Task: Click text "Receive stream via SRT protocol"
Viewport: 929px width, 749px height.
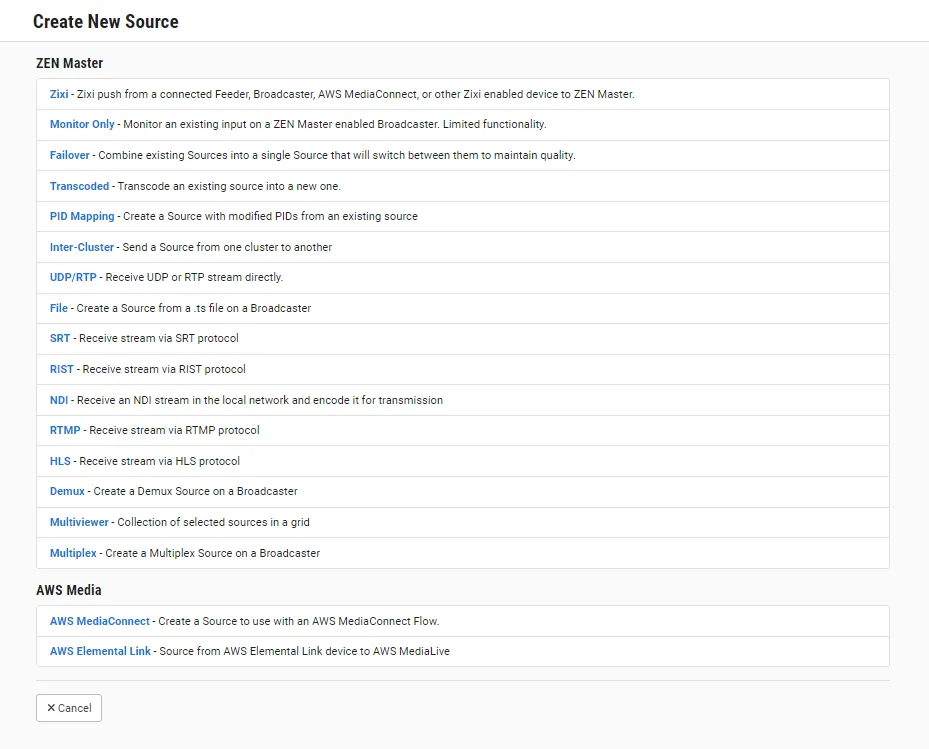Action: pos(159,338)
